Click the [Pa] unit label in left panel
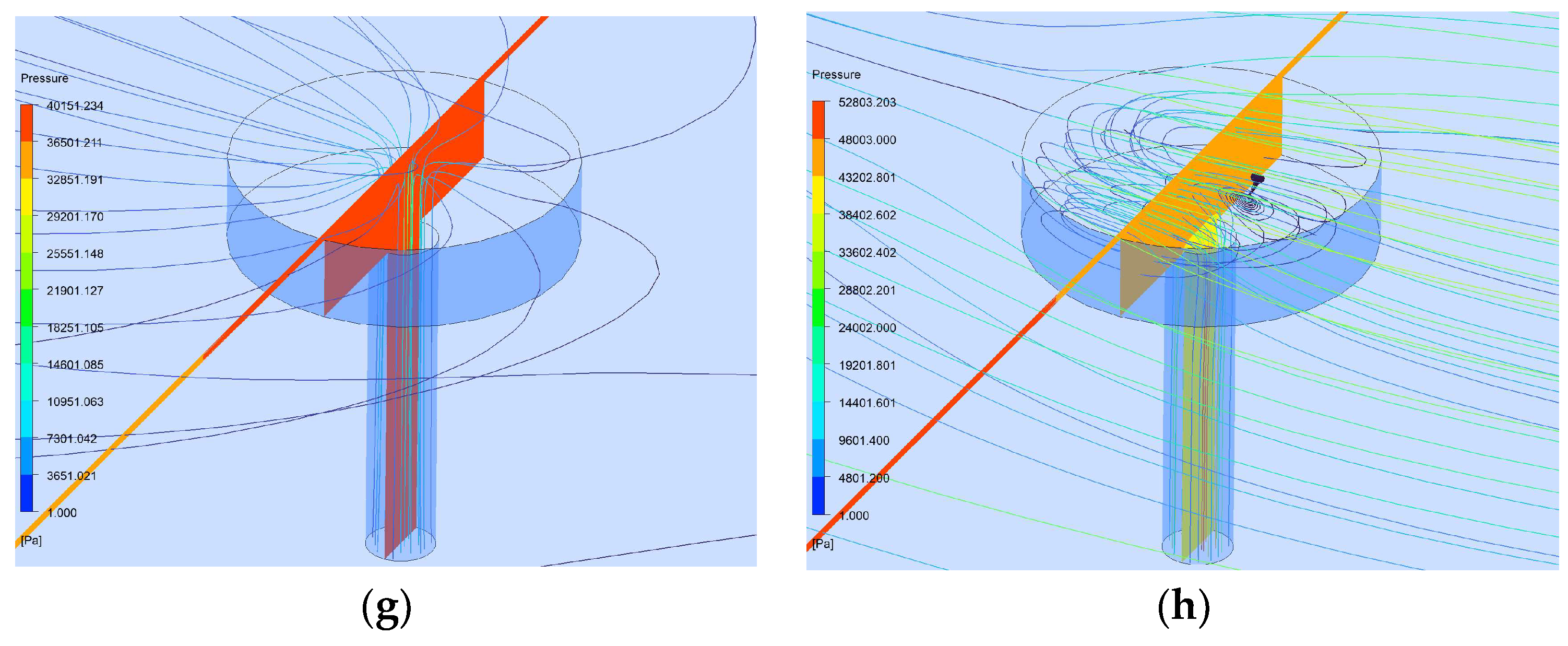 [31, 541]
